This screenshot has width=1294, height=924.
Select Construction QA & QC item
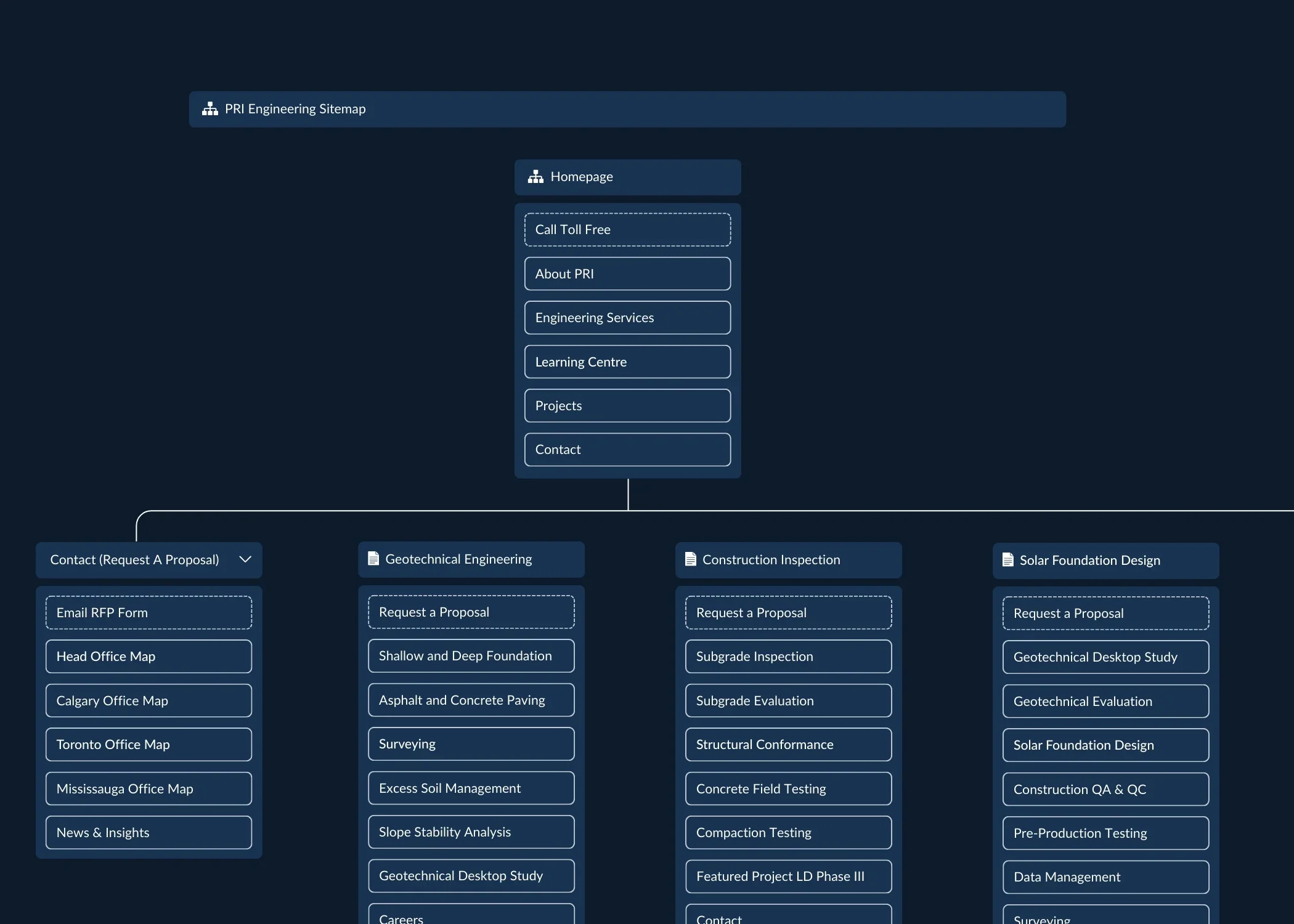click(x=1105, y=789)
